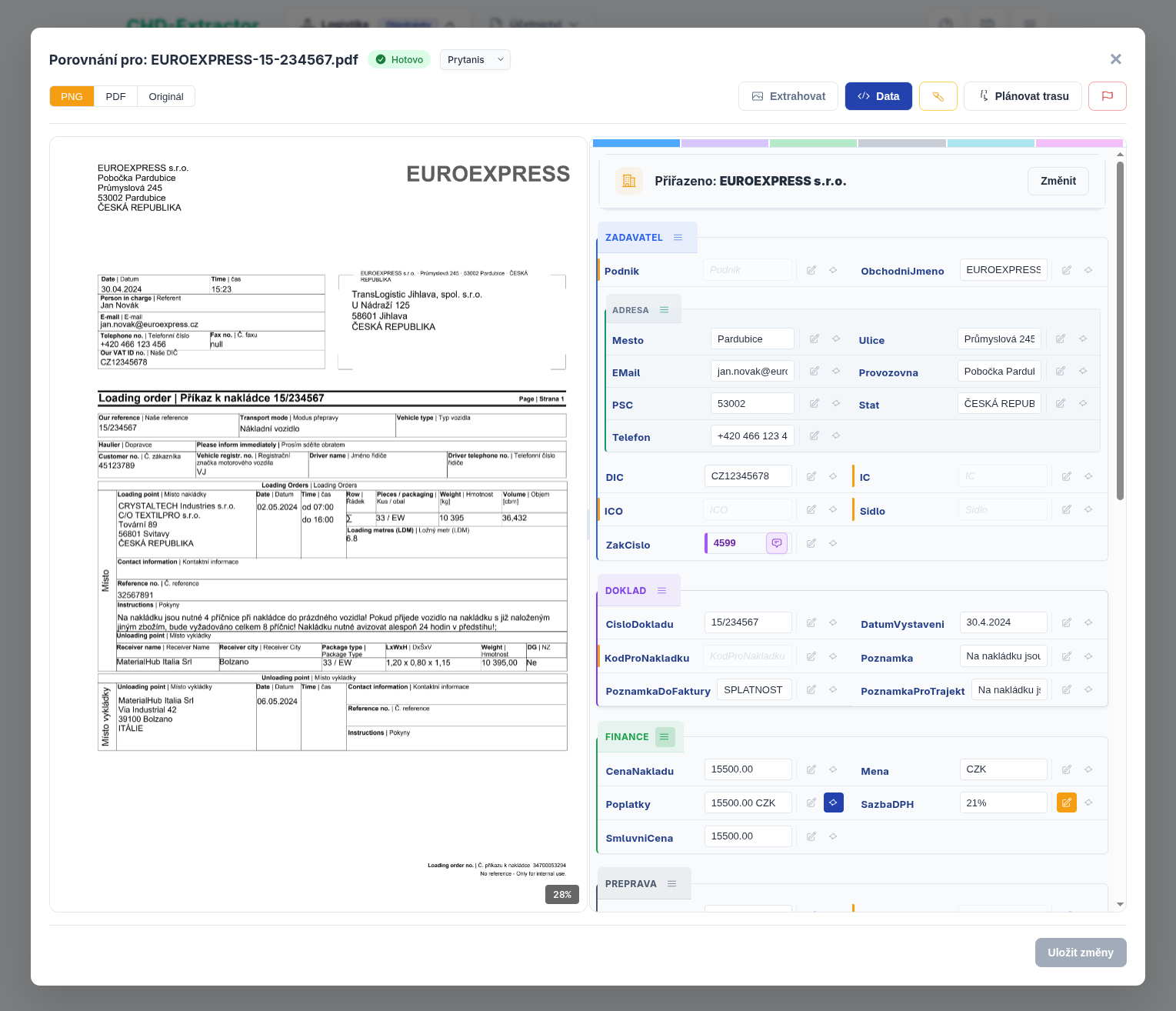The height and width of the screenshot is (1011, 1176).
Task: Click the diamond locate icon for PoznamkaProTrajekt
Action: (x=1088, y=689)
